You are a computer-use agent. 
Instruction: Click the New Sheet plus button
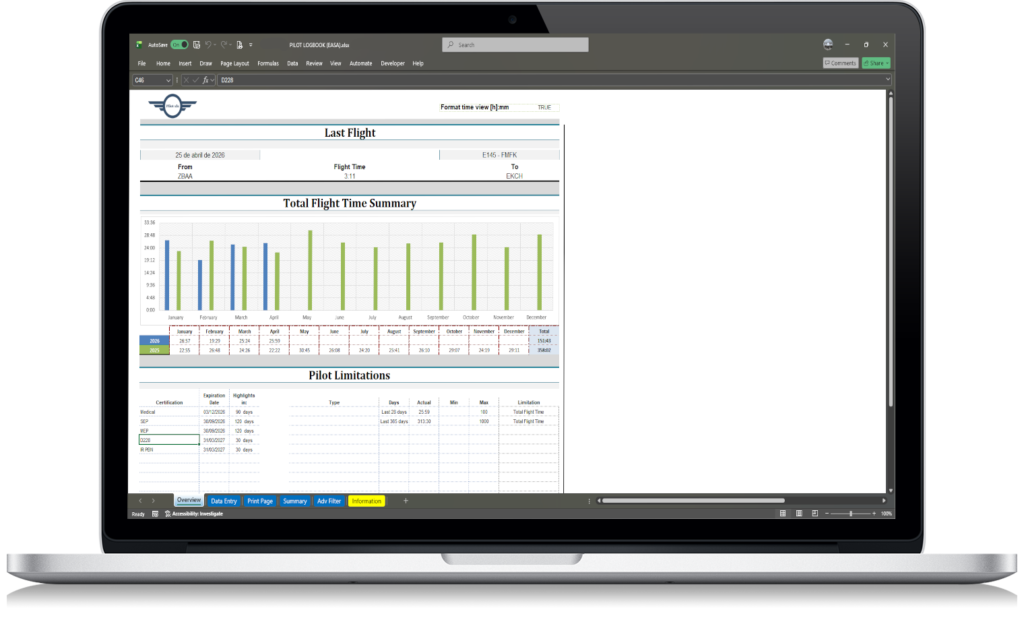click(x=405, y=501)
